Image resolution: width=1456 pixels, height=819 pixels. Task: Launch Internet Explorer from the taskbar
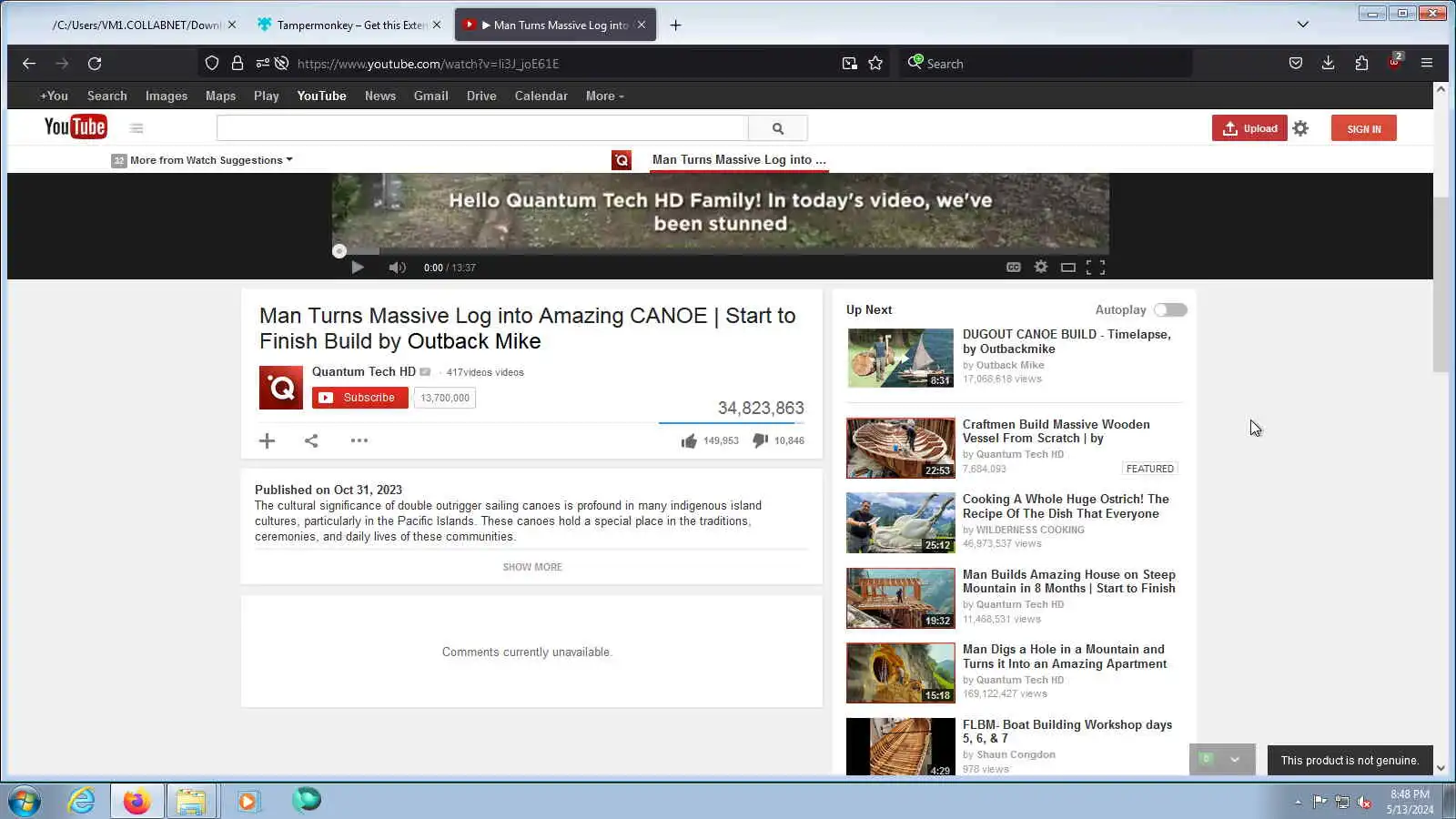[81, 802]
